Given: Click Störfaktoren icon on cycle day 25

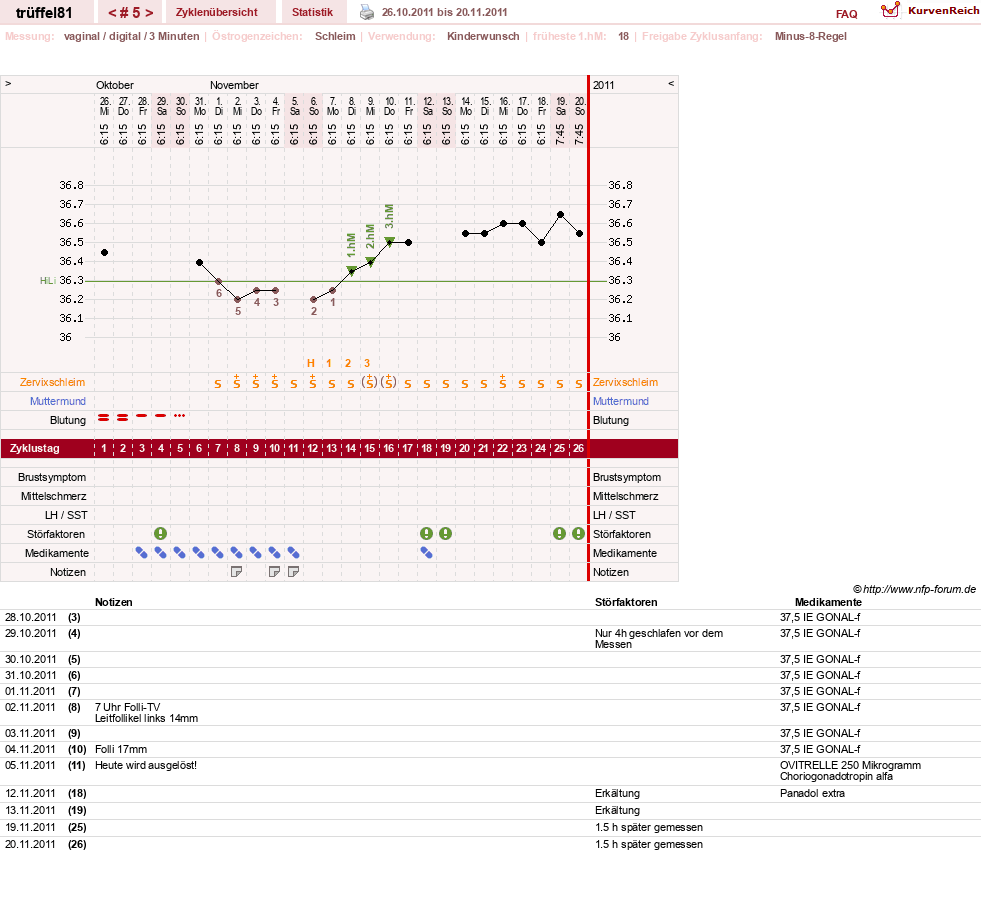Looking at the screenshot, I should pos(559,534).
